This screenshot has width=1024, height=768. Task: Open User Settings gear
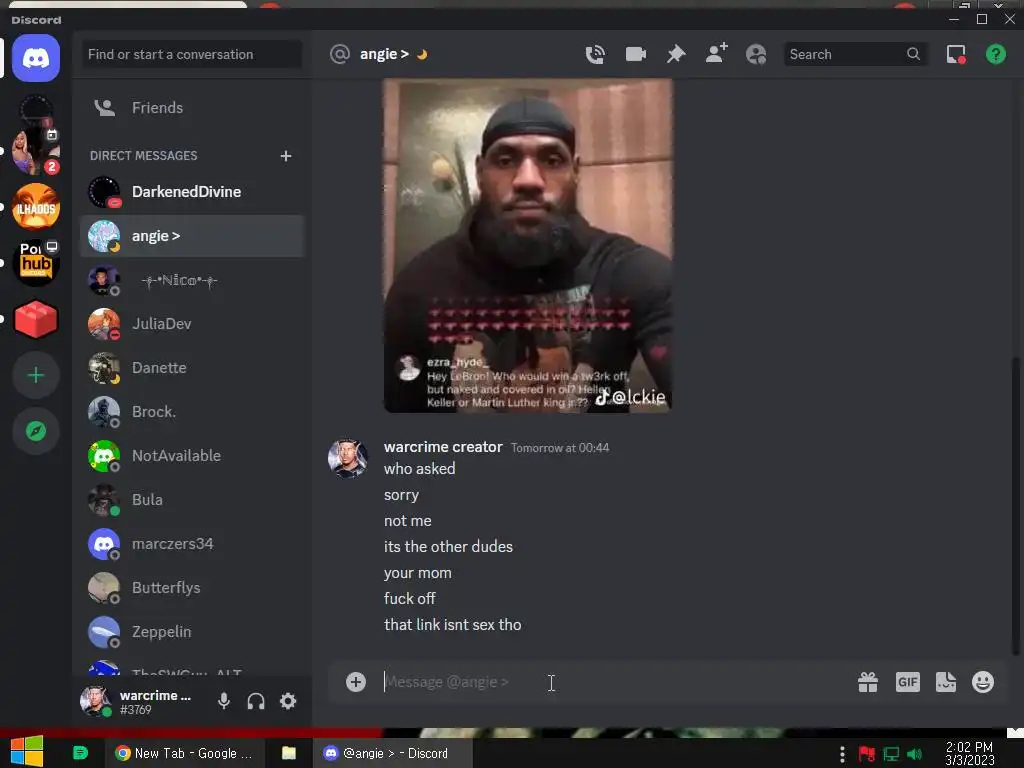coord(288,701)
